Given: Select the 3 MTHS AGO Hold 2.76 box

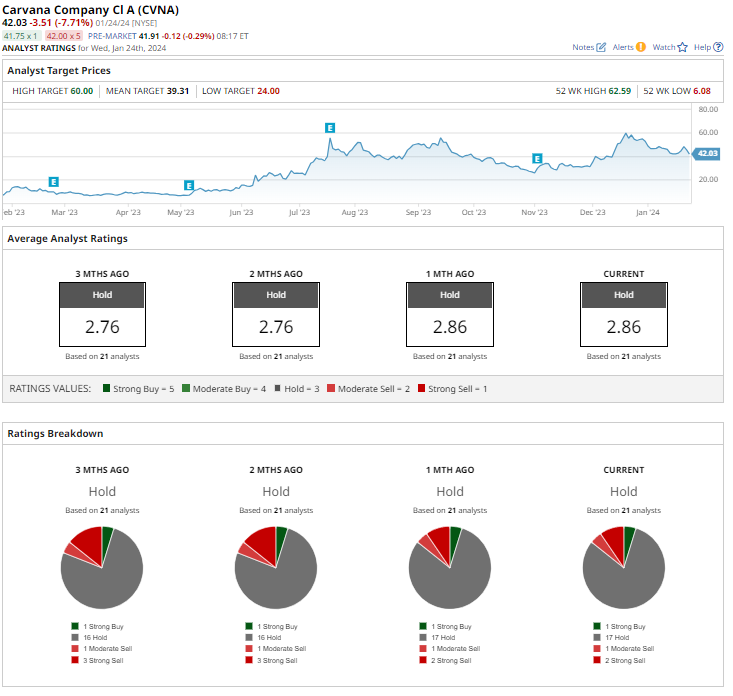Looking at the screenshot, I should pyautogui.click(x=102, y=314).
